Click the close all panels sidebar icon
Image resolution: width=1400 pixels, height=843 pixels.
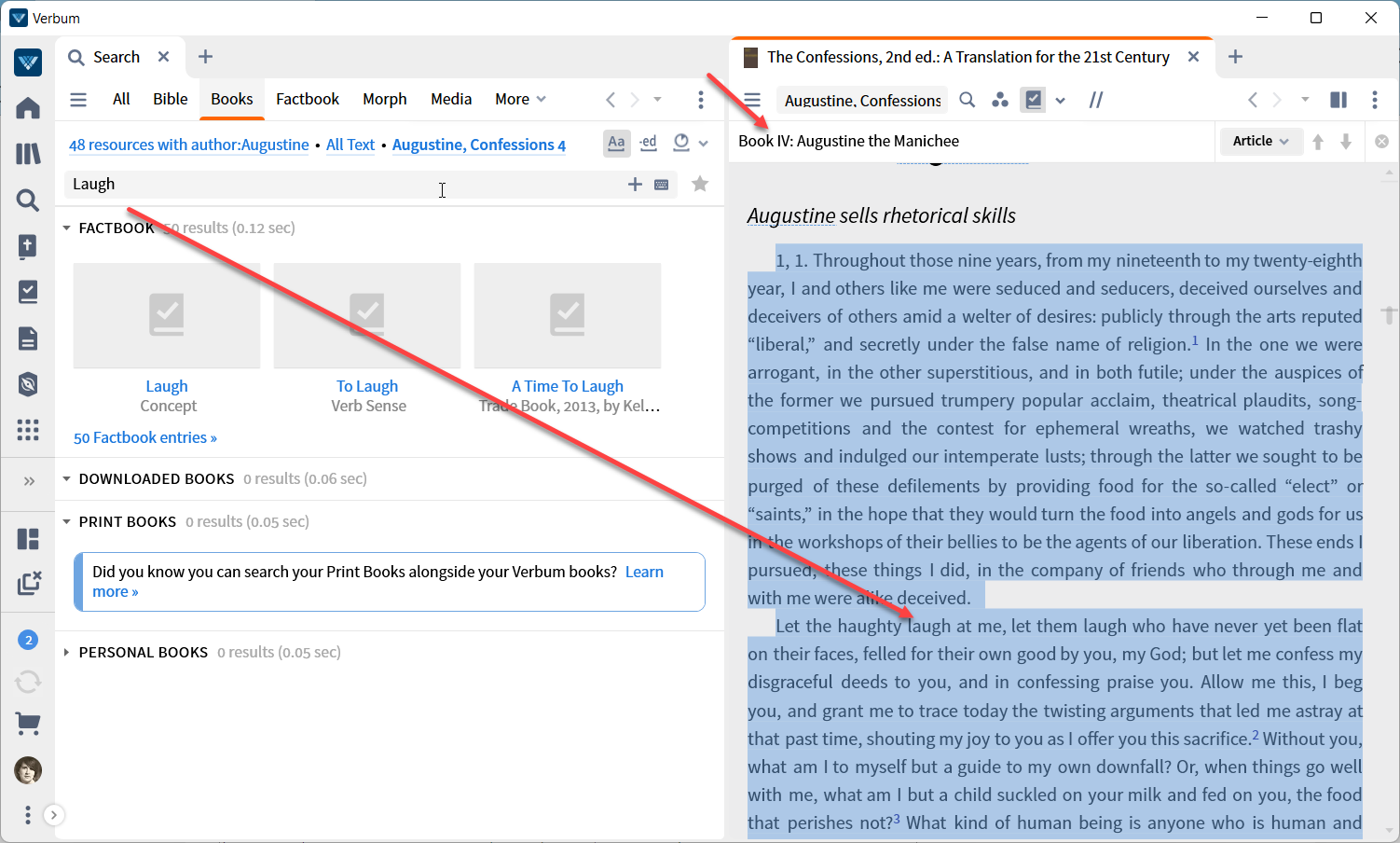click(x=28, y=584)
